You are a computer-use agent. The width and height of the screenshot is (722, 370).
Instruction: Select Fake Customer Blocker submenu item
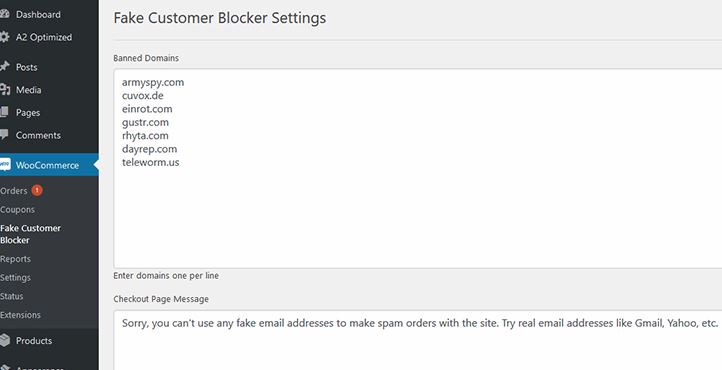[30, 234]
